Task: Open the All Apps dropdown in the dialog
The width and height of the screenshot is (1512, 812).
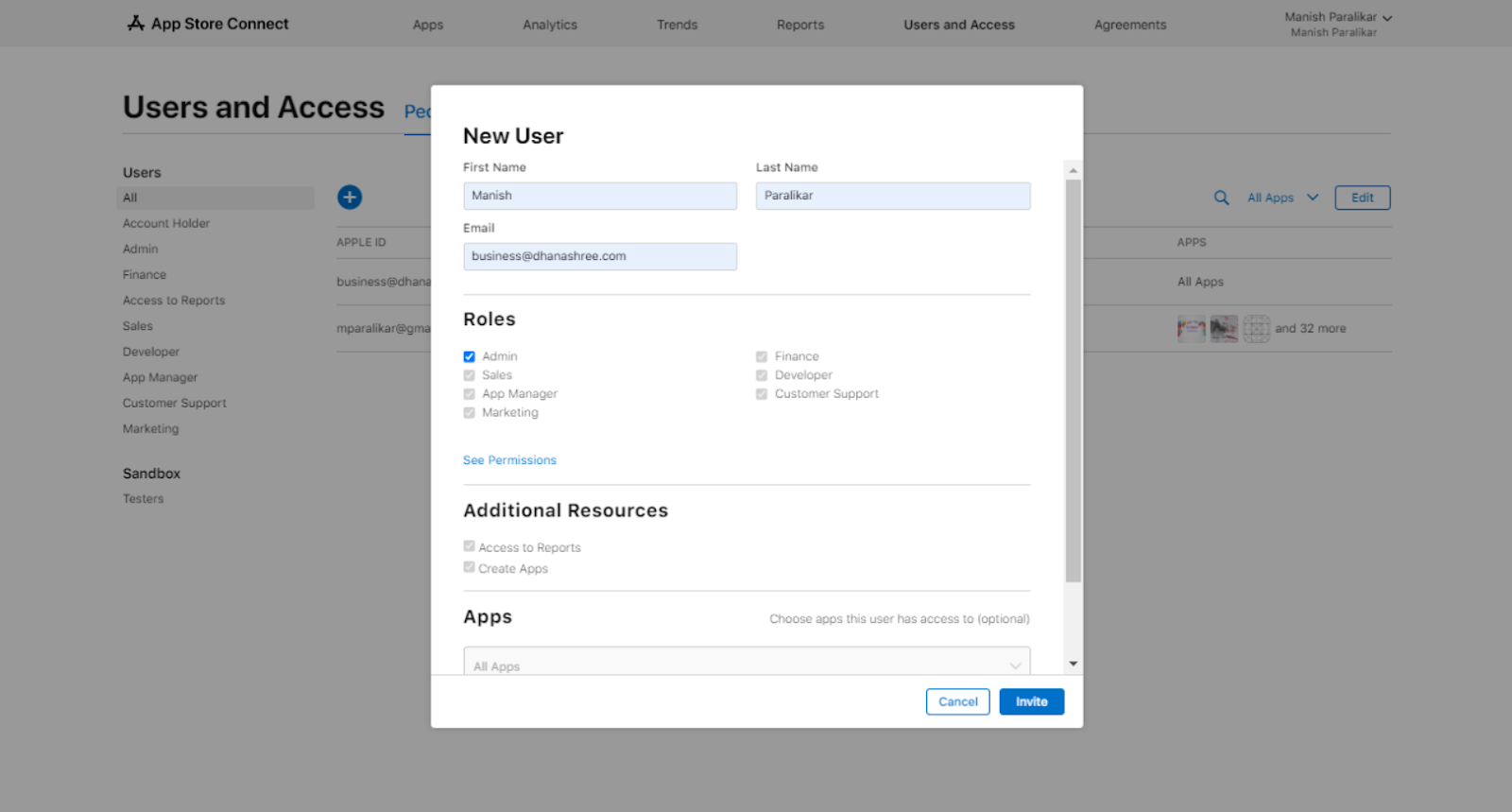Action: coord(747,661)
